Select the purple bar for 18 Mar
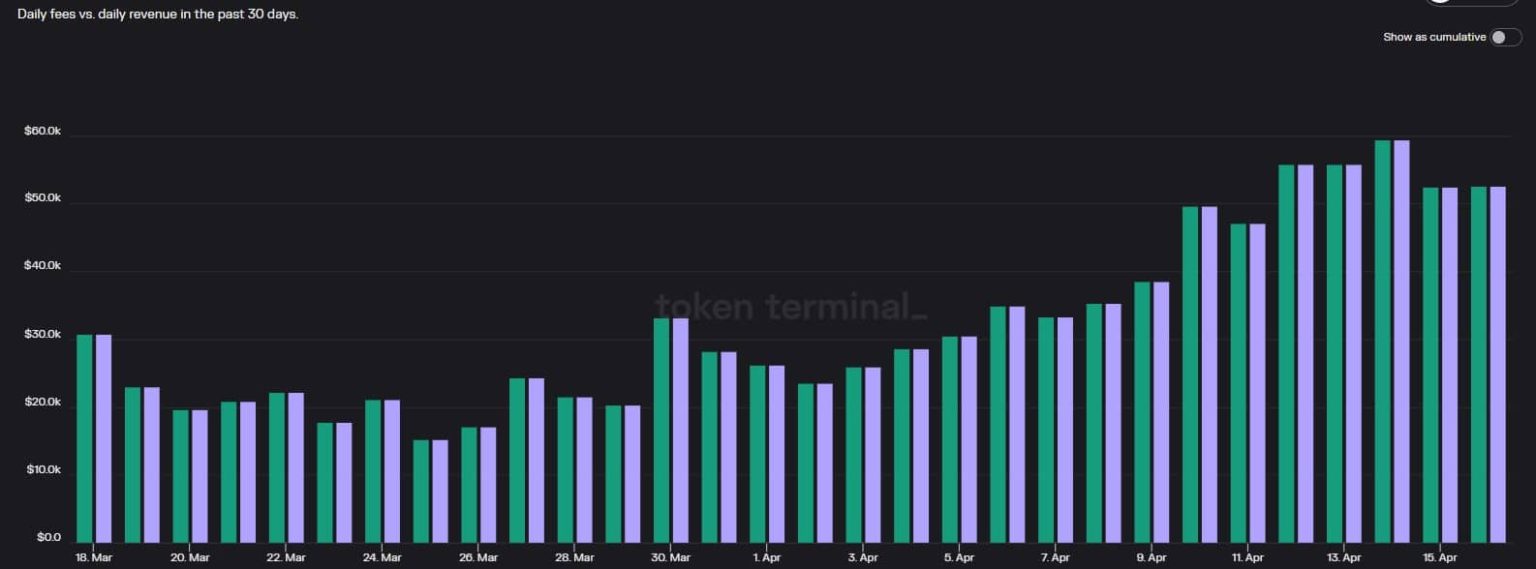Viewport: 1536px width, 569px height. pyautogui.click(x=104, y=438)
